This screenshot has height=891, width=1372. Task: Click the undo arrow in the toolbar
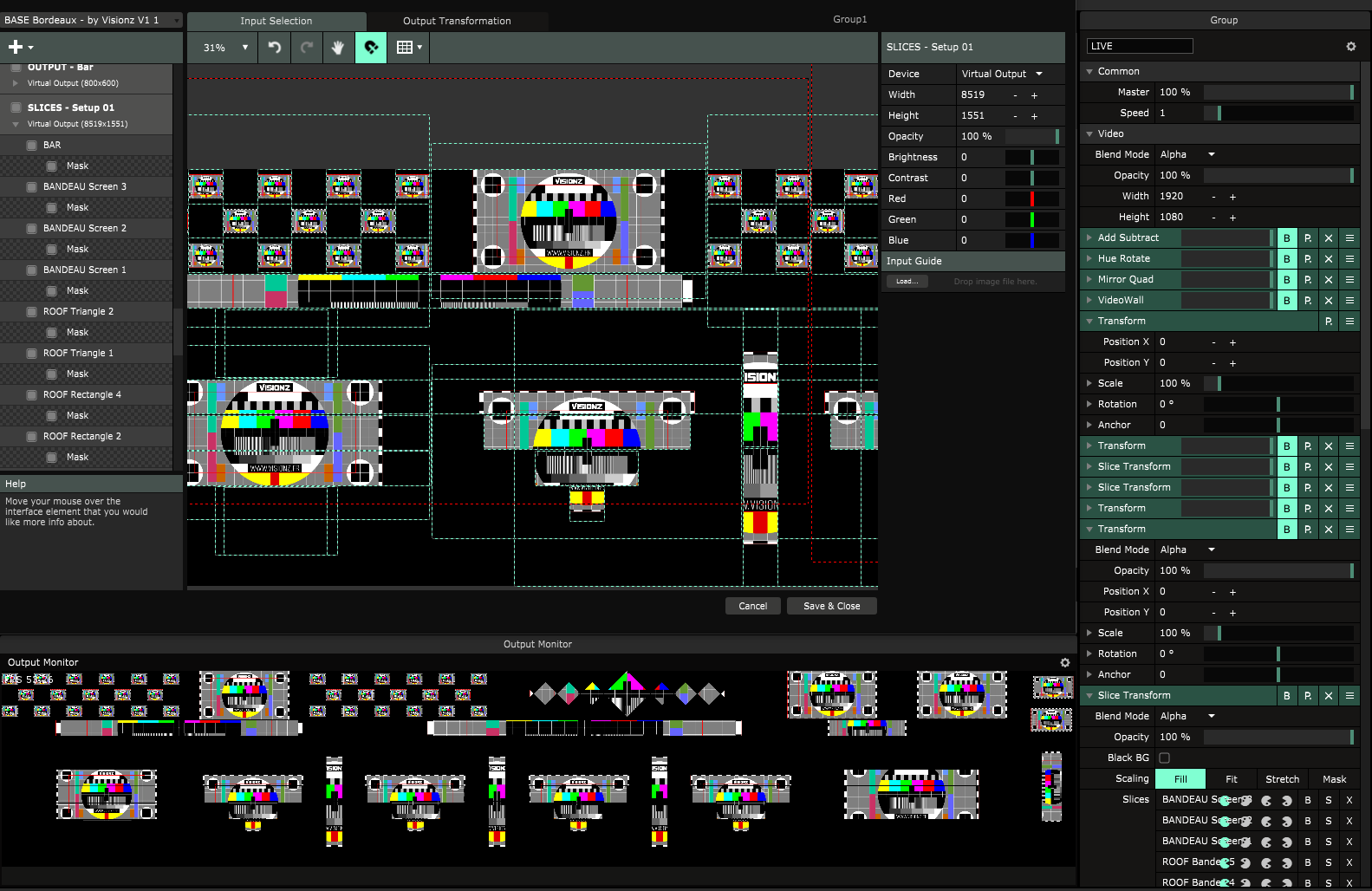(x=275, y=48)
